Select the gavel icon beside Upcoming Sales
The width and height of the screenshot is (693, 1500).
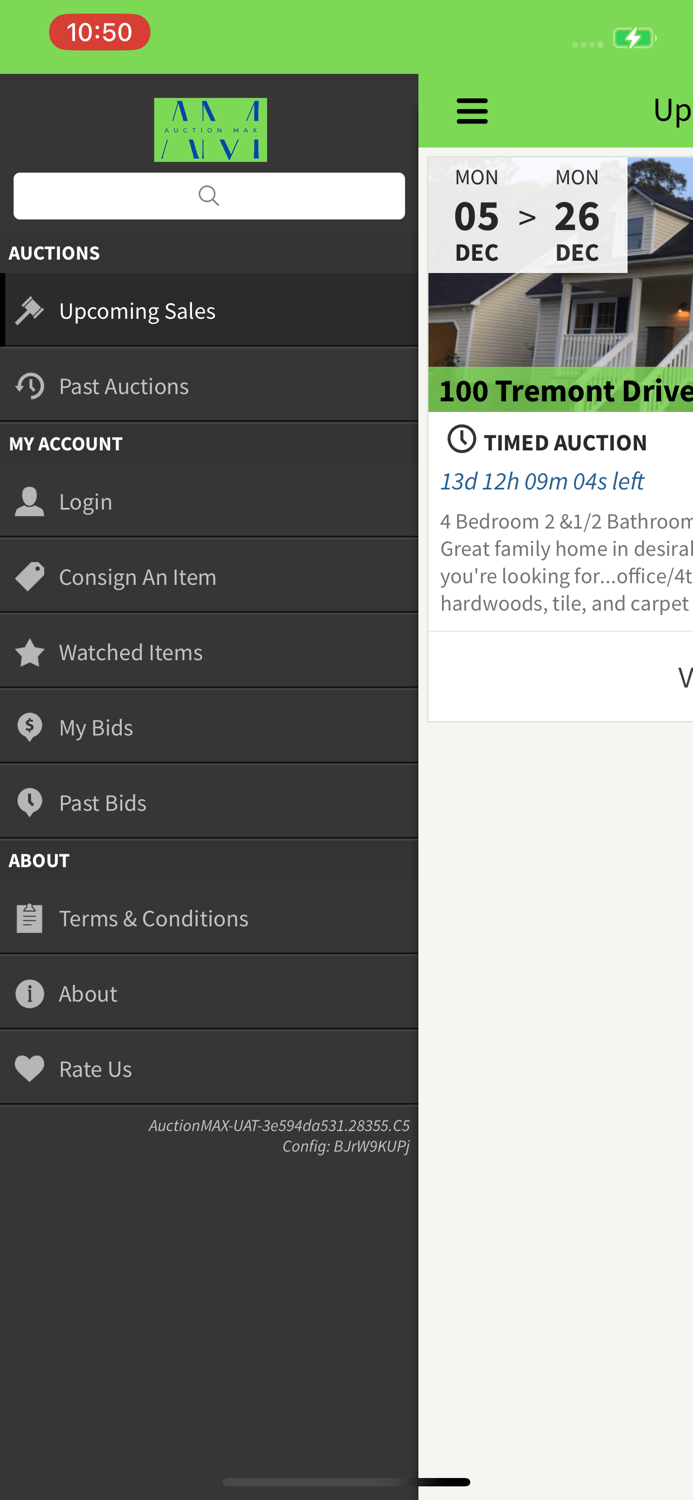point(29,310)
